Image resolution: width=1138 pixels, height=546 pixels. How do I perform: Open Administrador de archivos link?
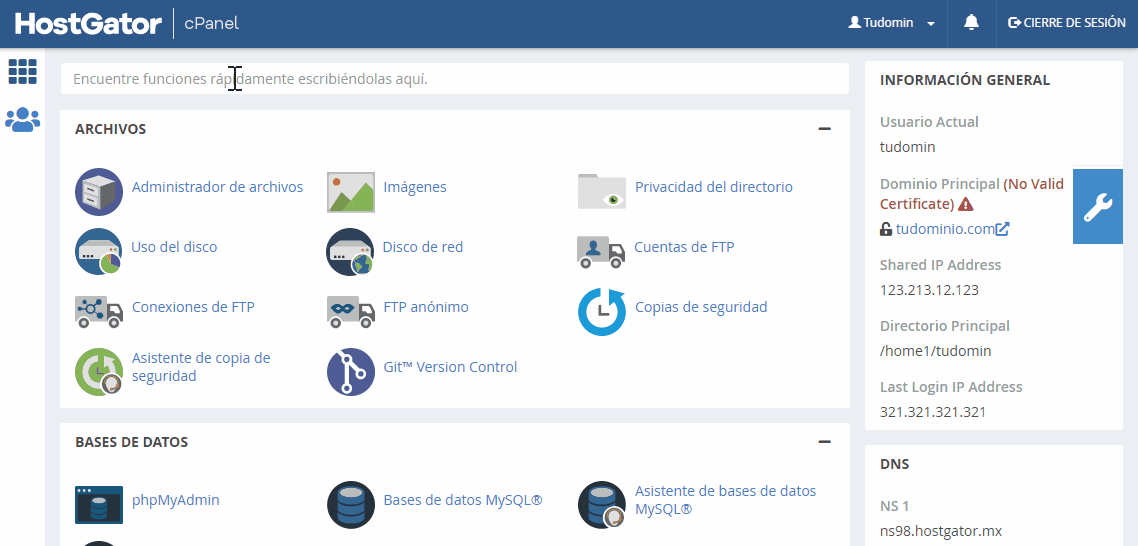(217, 187)
